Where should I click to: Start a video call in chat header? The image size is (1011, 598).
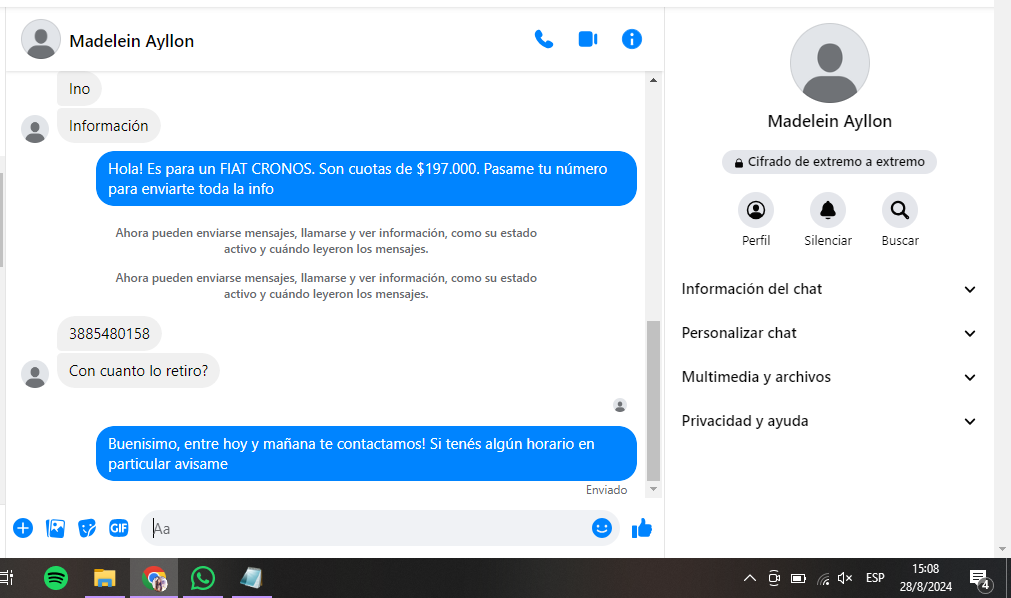coord(587,39)
